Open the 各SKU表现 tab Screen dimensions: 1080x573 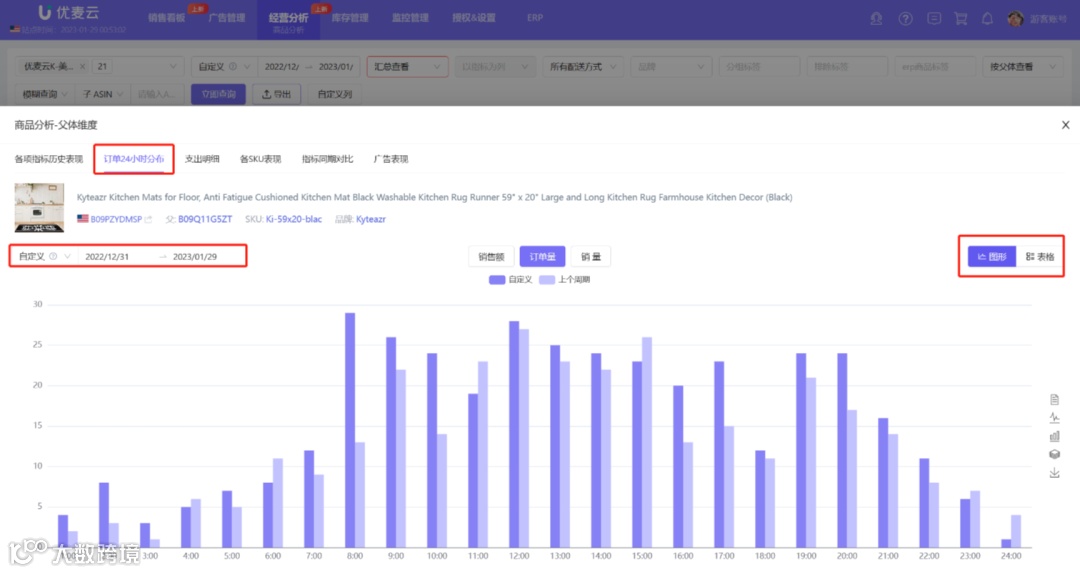[x=260, y=159]
